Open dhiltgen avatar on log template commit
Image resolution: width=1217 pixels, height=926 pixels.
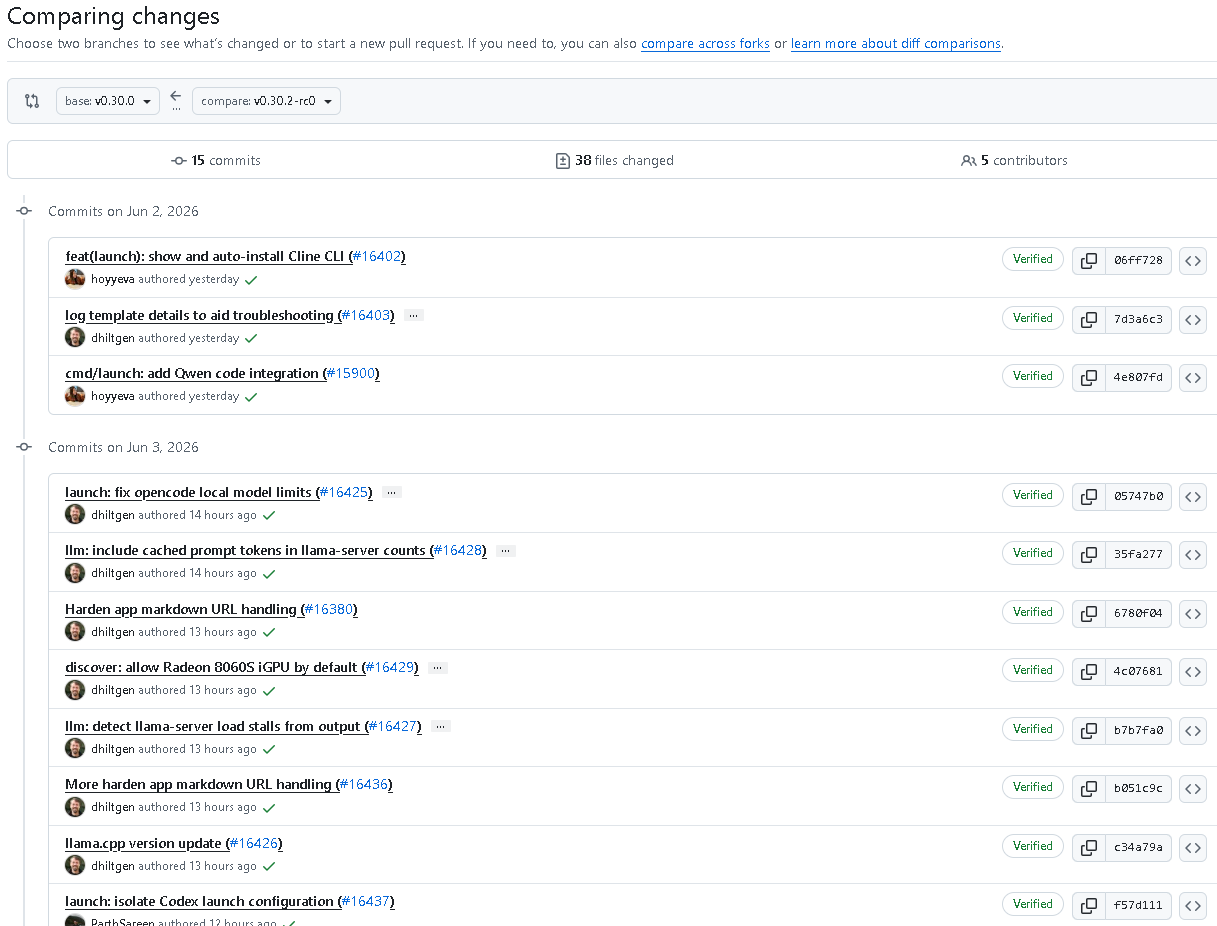(x=75, y=337)
